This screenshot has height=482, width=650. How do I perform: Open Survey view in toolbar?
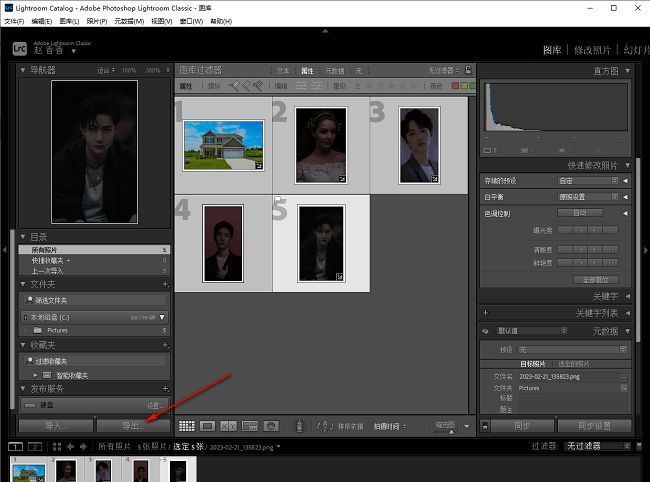coord(249,426)
